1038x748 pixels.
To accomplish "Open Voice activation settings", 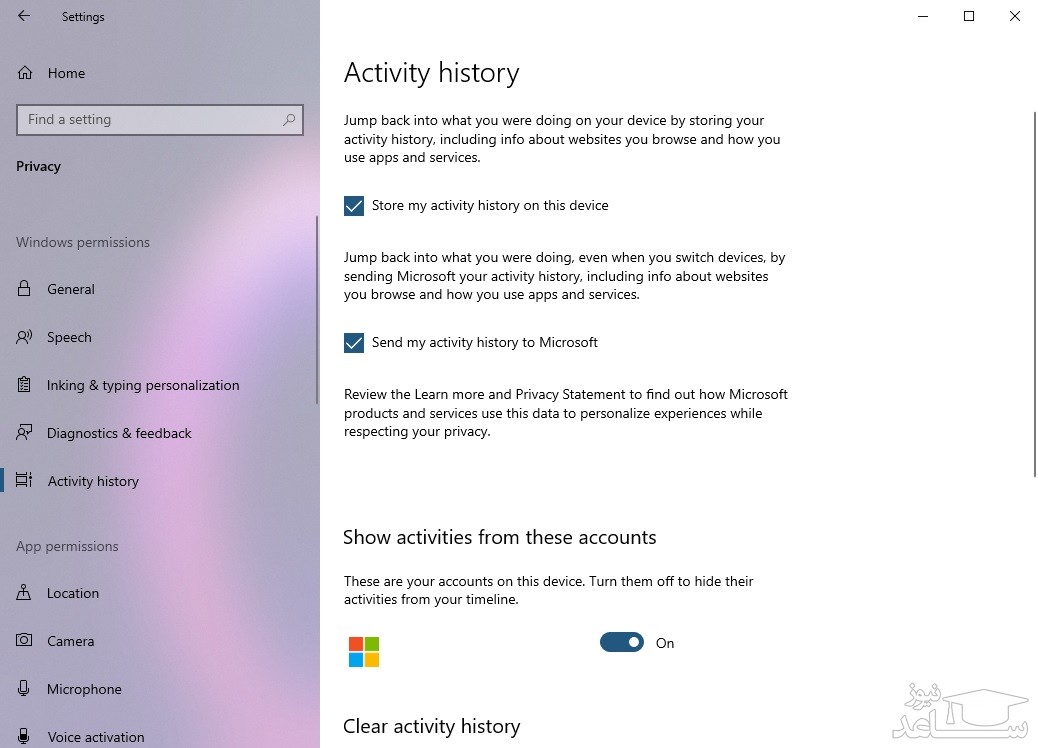I will click(x=95, y=737).
